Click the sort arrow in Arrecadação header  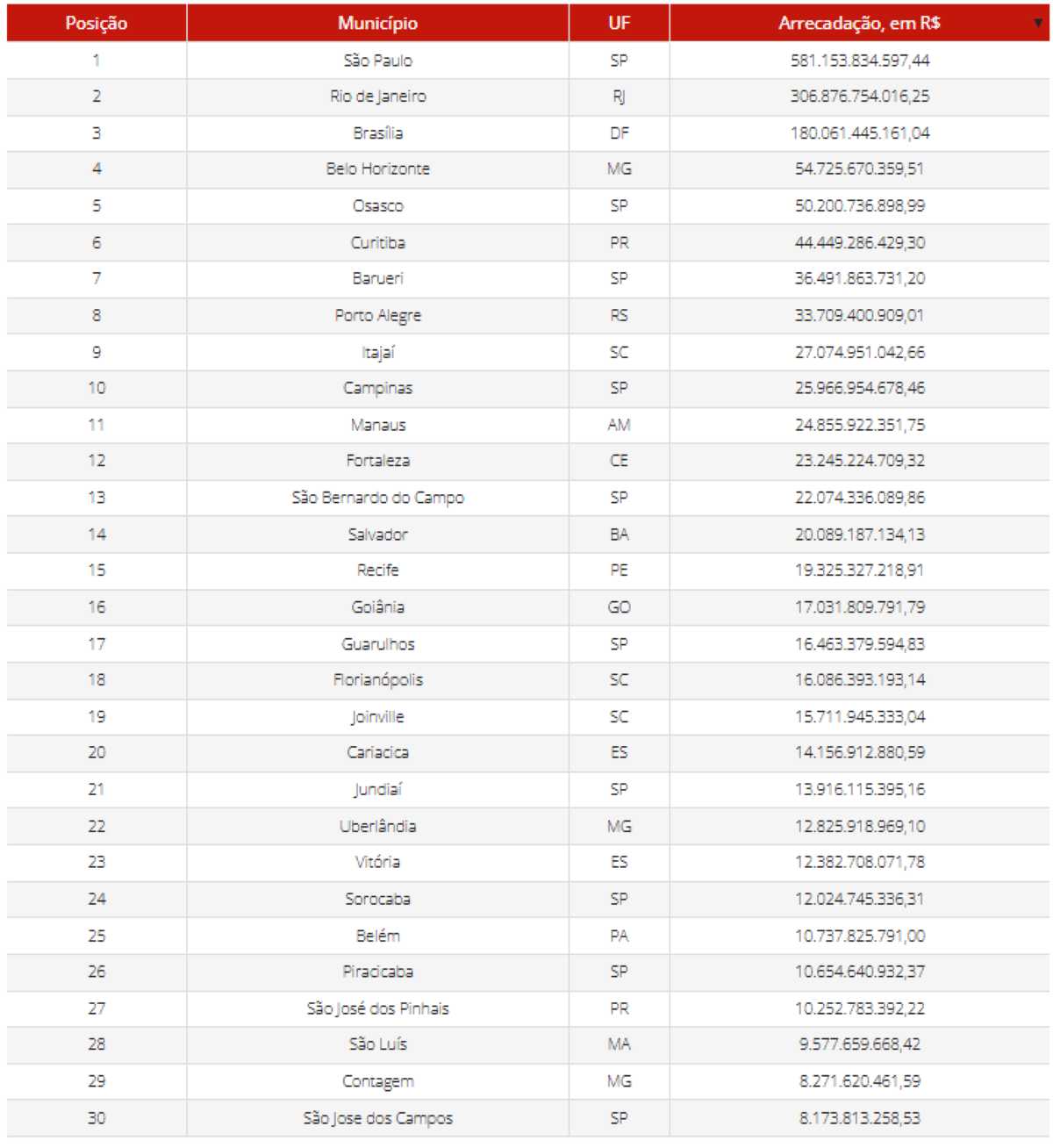tap(1038, 23)
